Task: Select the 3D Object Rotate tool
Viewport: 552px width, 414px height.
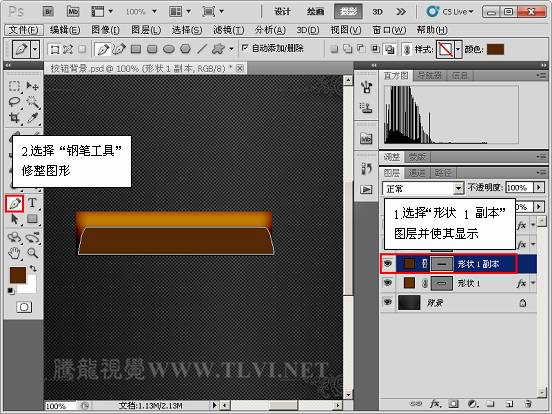Action: [14, 237]
